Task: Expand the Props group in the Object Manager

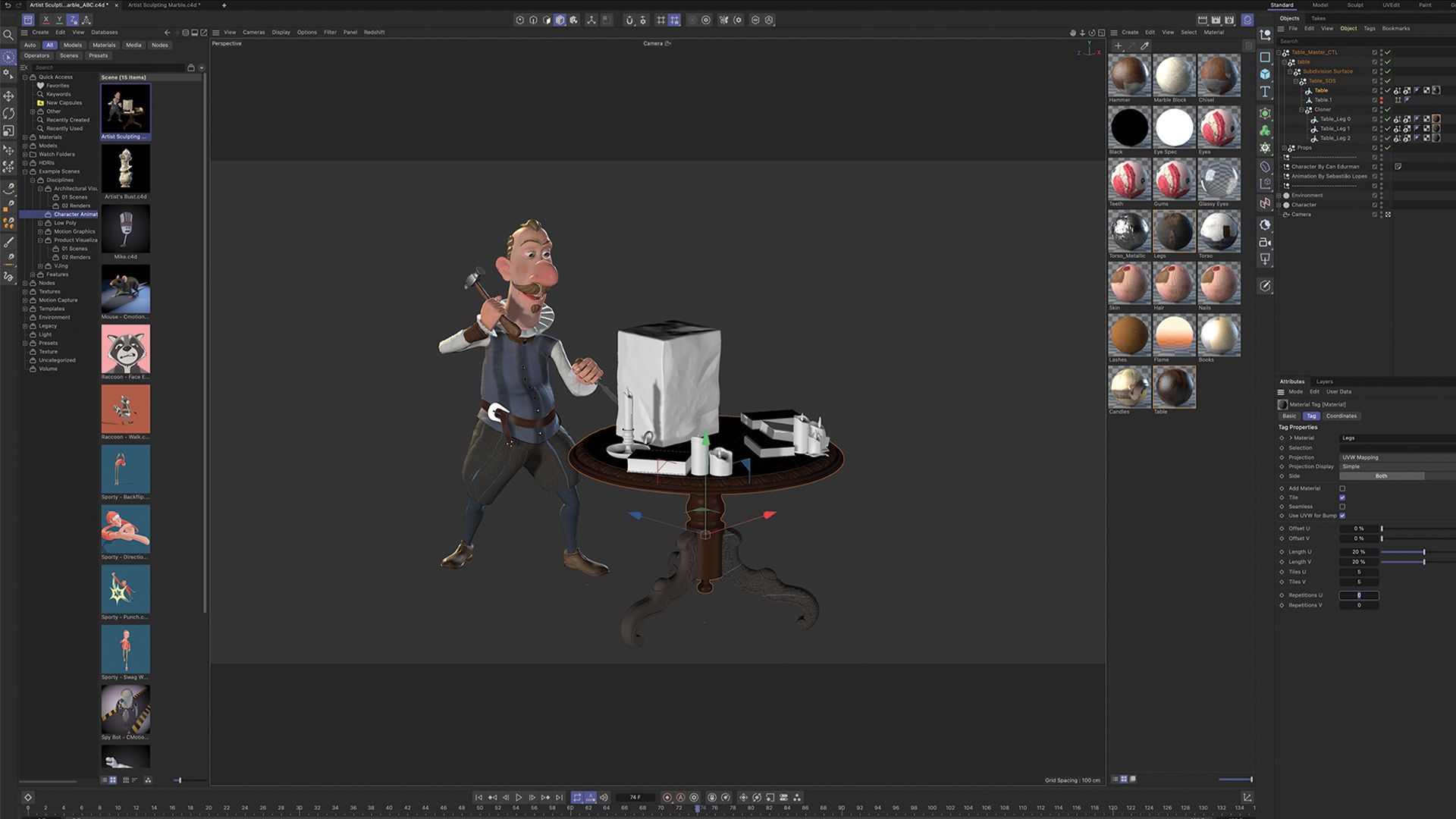Action: 1284,147
